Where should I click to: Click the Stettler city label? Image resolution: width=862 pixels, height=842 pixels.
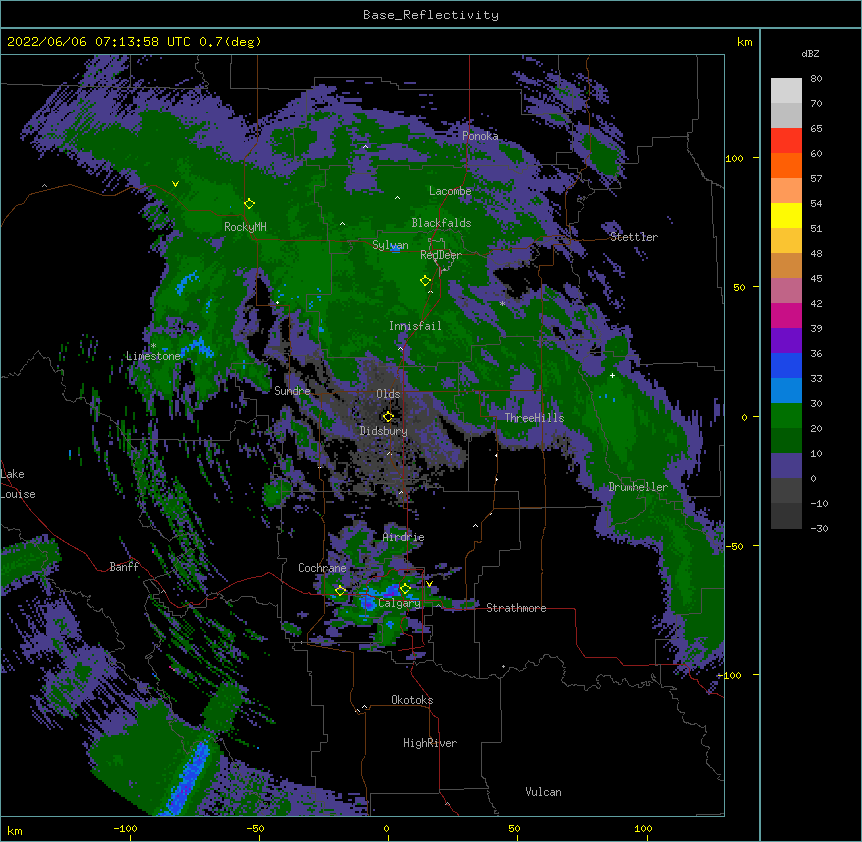pos(634,237)
